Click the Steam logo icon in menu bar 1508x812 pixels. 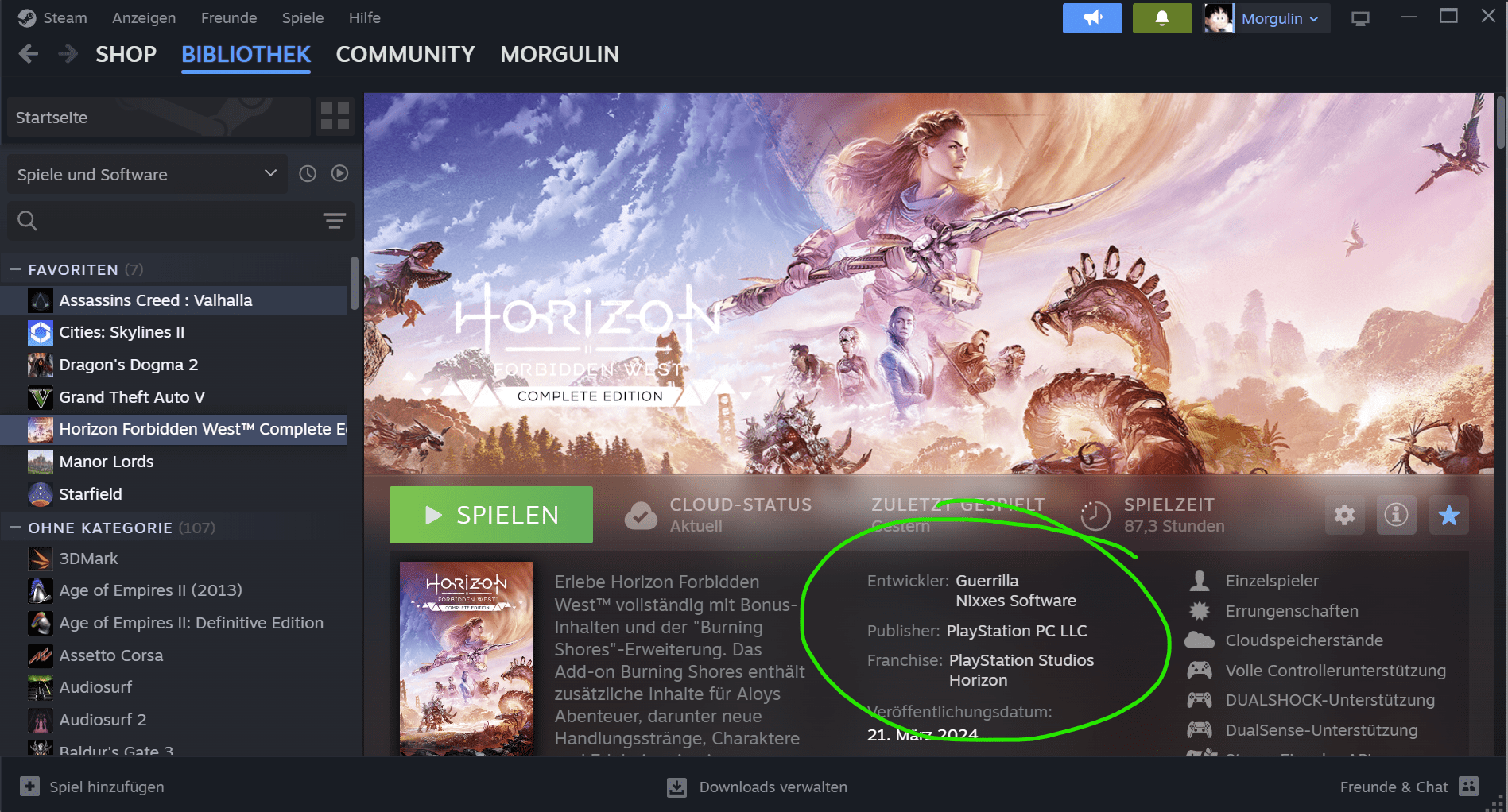pyautogui.click(x=27, y=17)
